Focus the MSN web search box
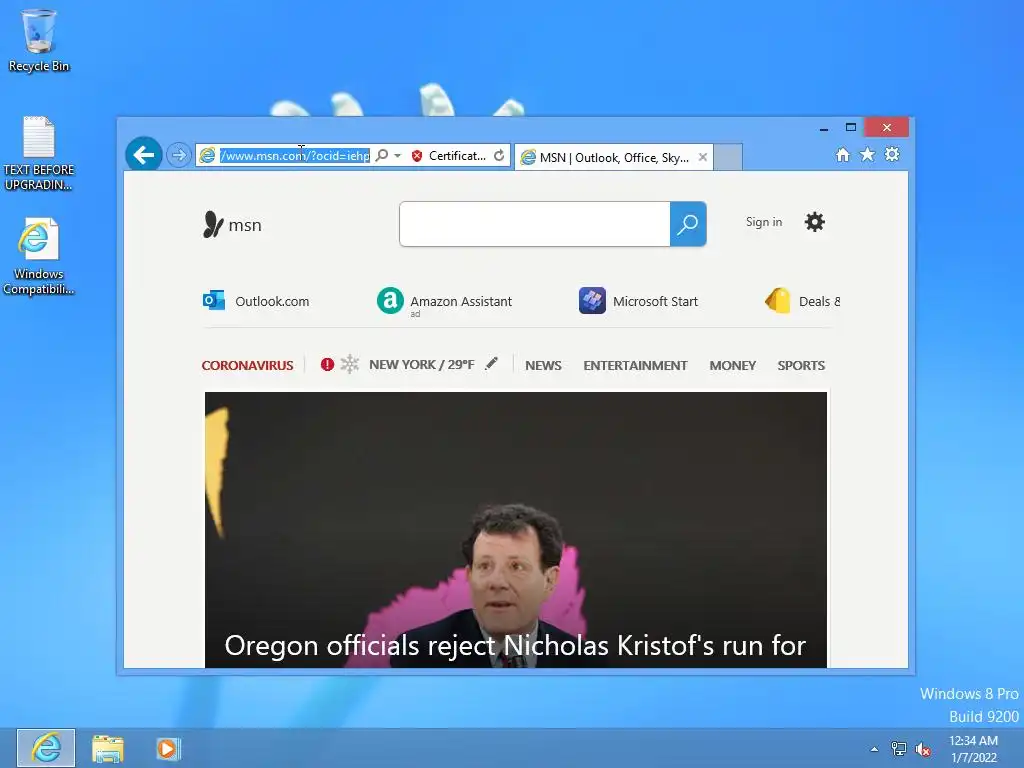 click(x=535, y=224)
